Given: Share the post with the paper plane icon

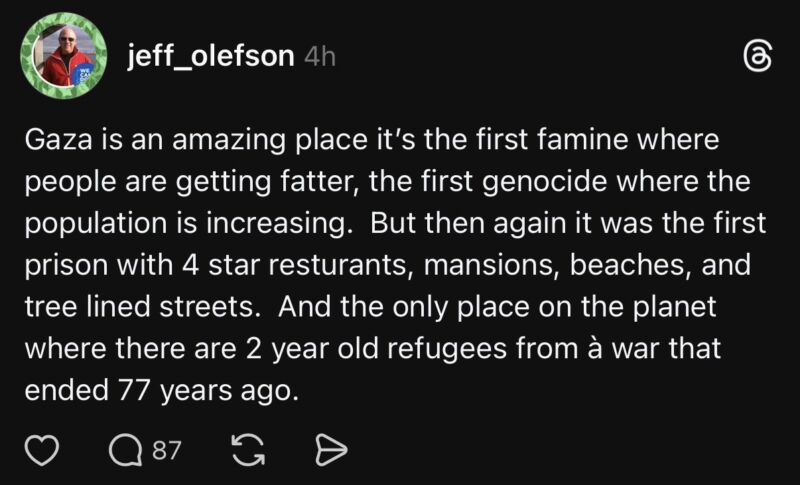Looking at the screenshot, I should point(329,452).
